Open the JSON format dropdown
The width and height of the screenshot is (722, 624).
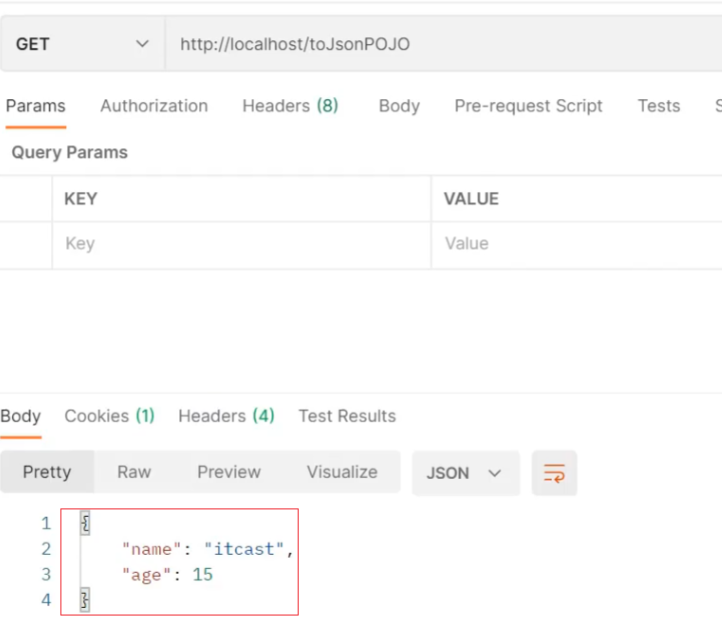click(465, 473)
